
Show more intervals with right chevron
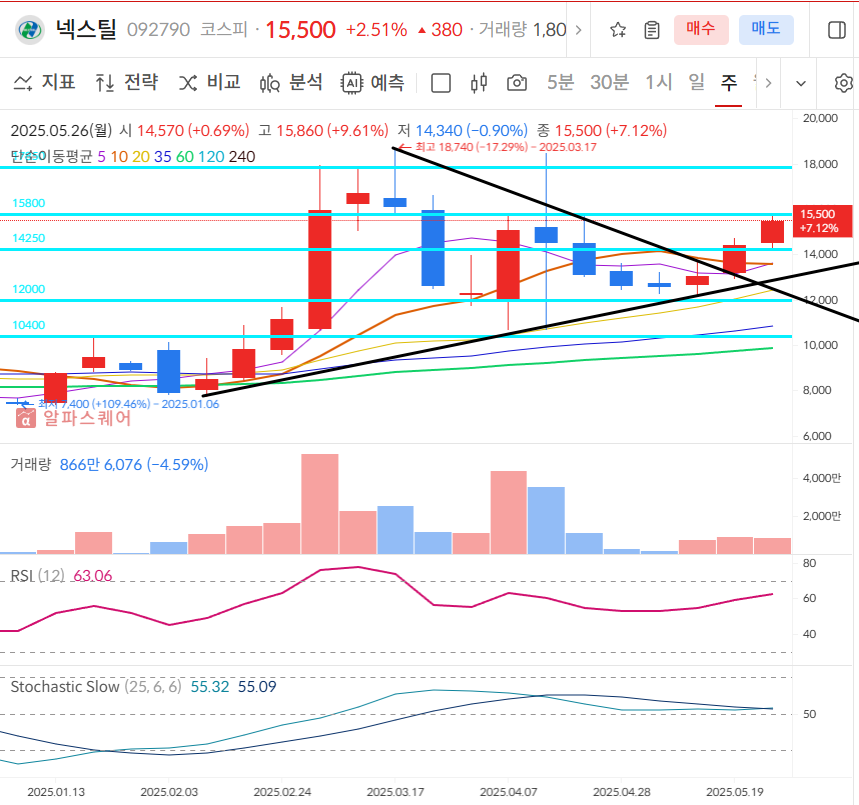[x=768, y=83]
